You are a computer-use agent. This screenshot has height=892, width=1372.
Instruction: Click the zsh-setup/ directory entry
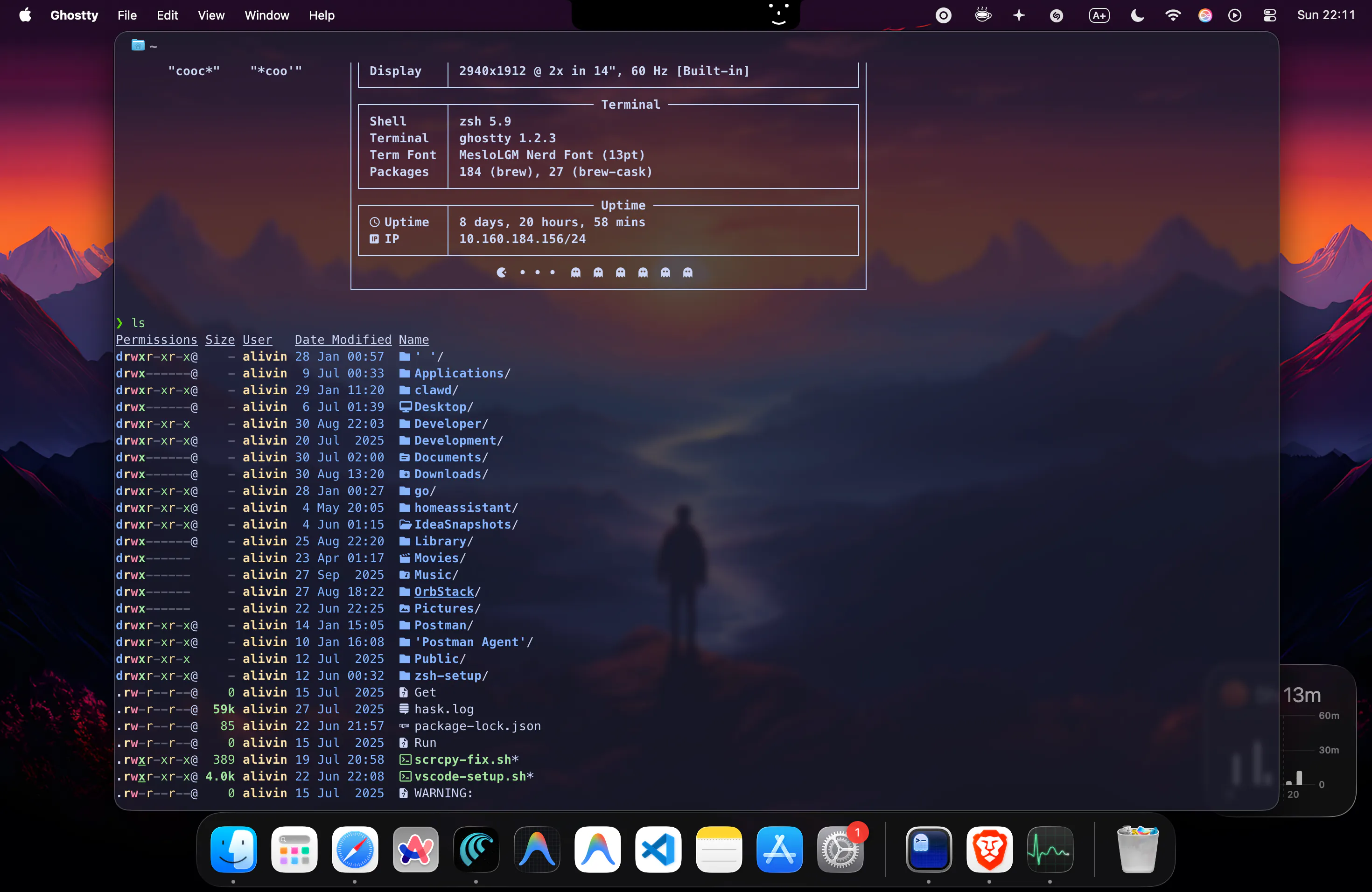(451, 676)
